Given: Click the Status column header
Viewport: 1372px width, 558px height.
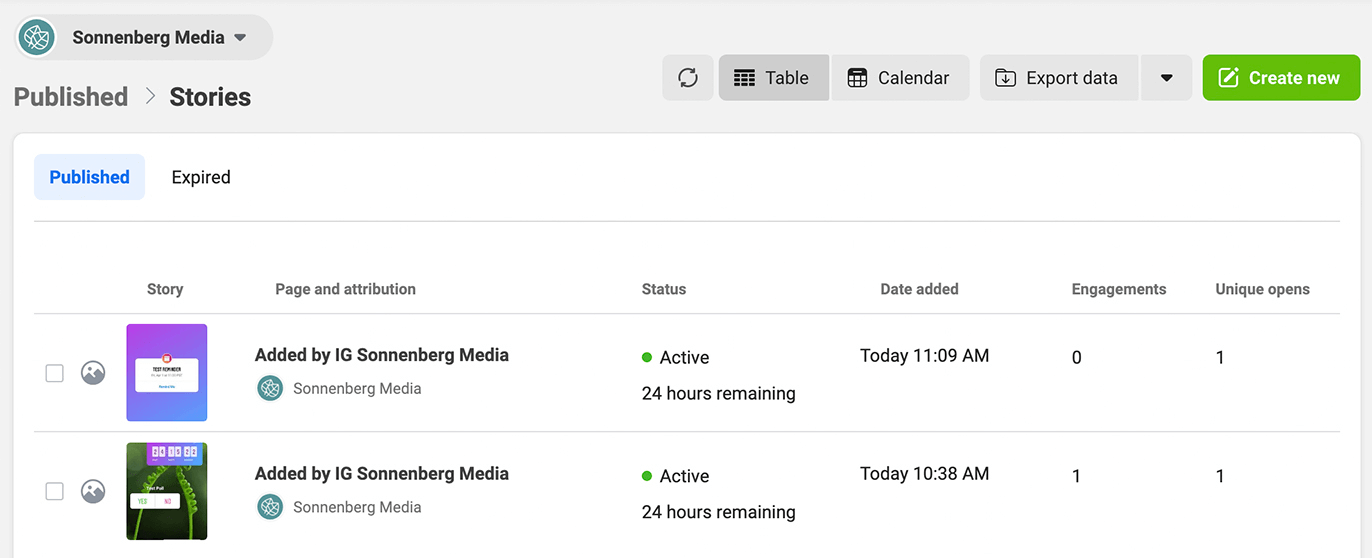Looking at the screenshot, I should (x=664, y=289).
